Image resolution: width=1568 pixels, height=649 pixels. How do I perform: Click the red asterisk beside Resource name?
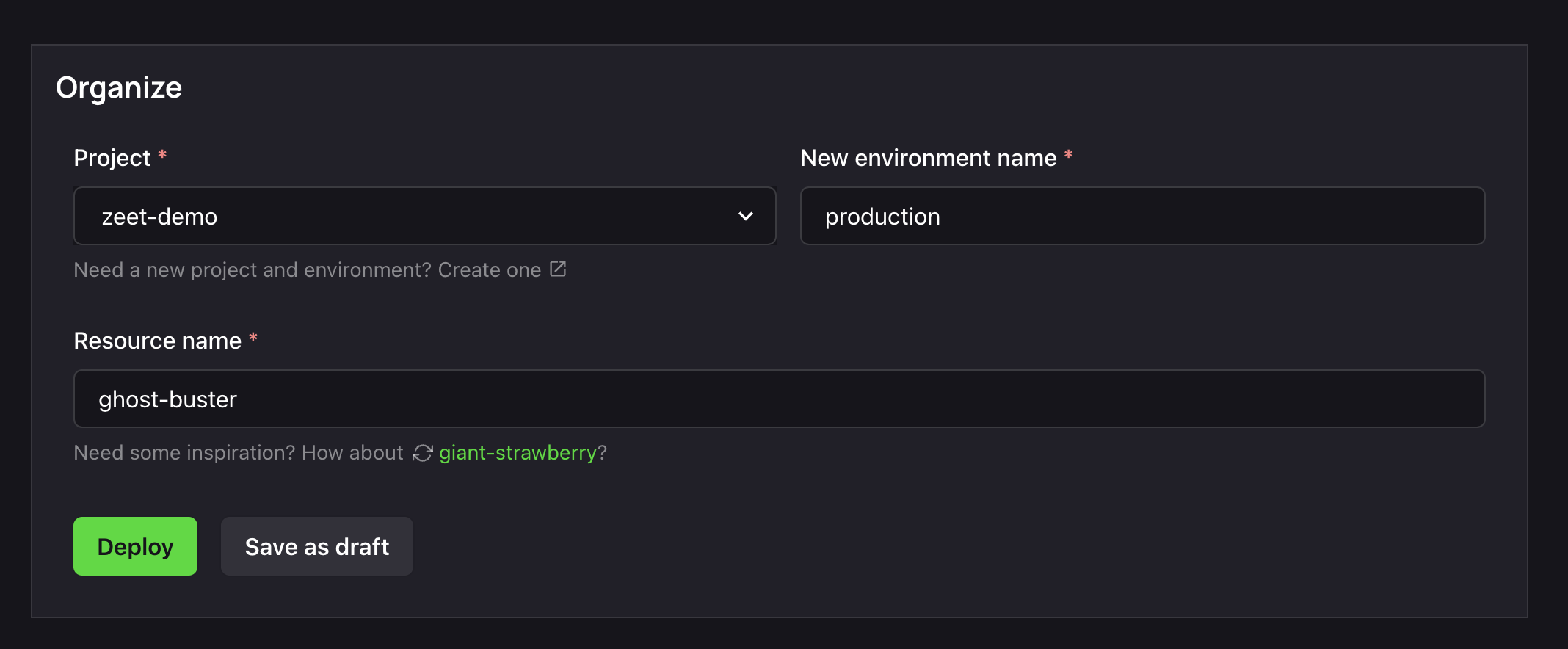coord(253,338)
